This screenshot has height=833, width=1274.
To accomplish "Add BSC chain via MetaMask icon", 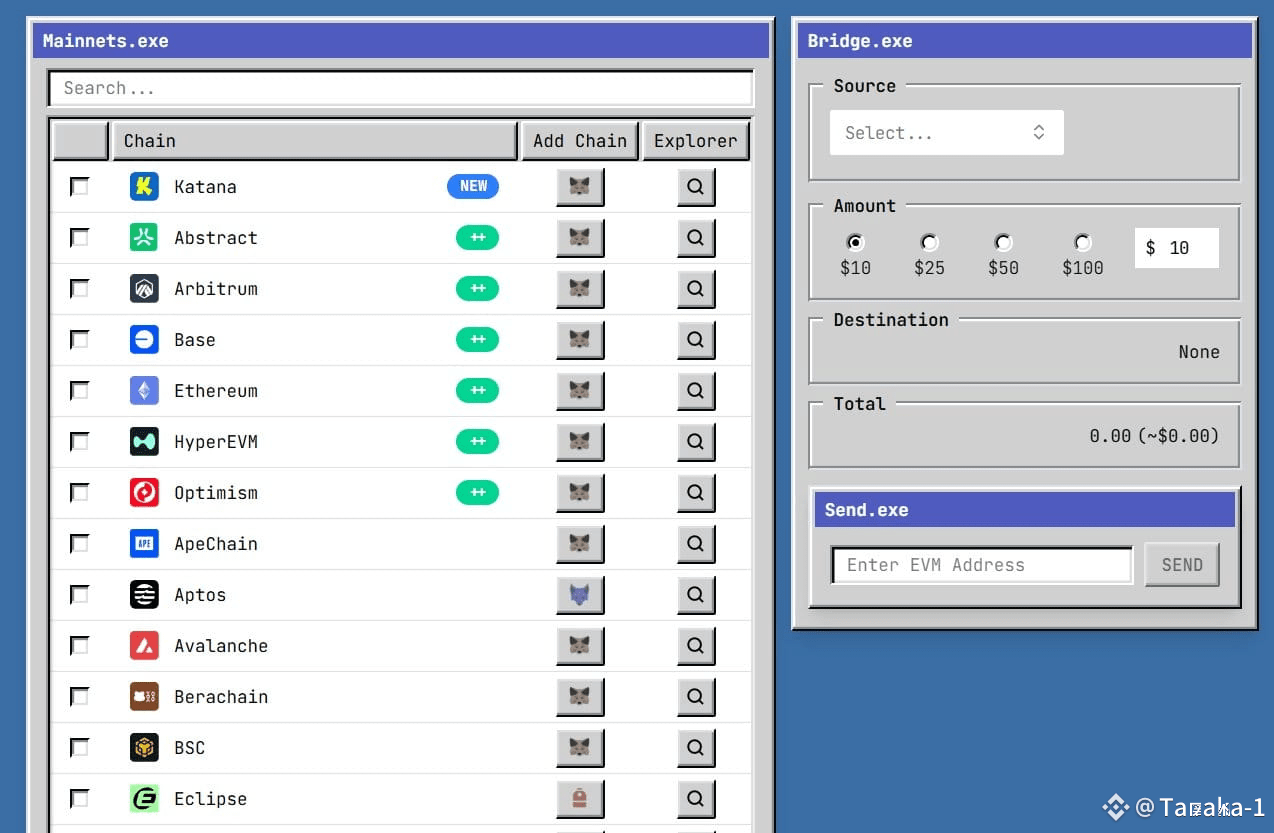I will click(580, 748).
